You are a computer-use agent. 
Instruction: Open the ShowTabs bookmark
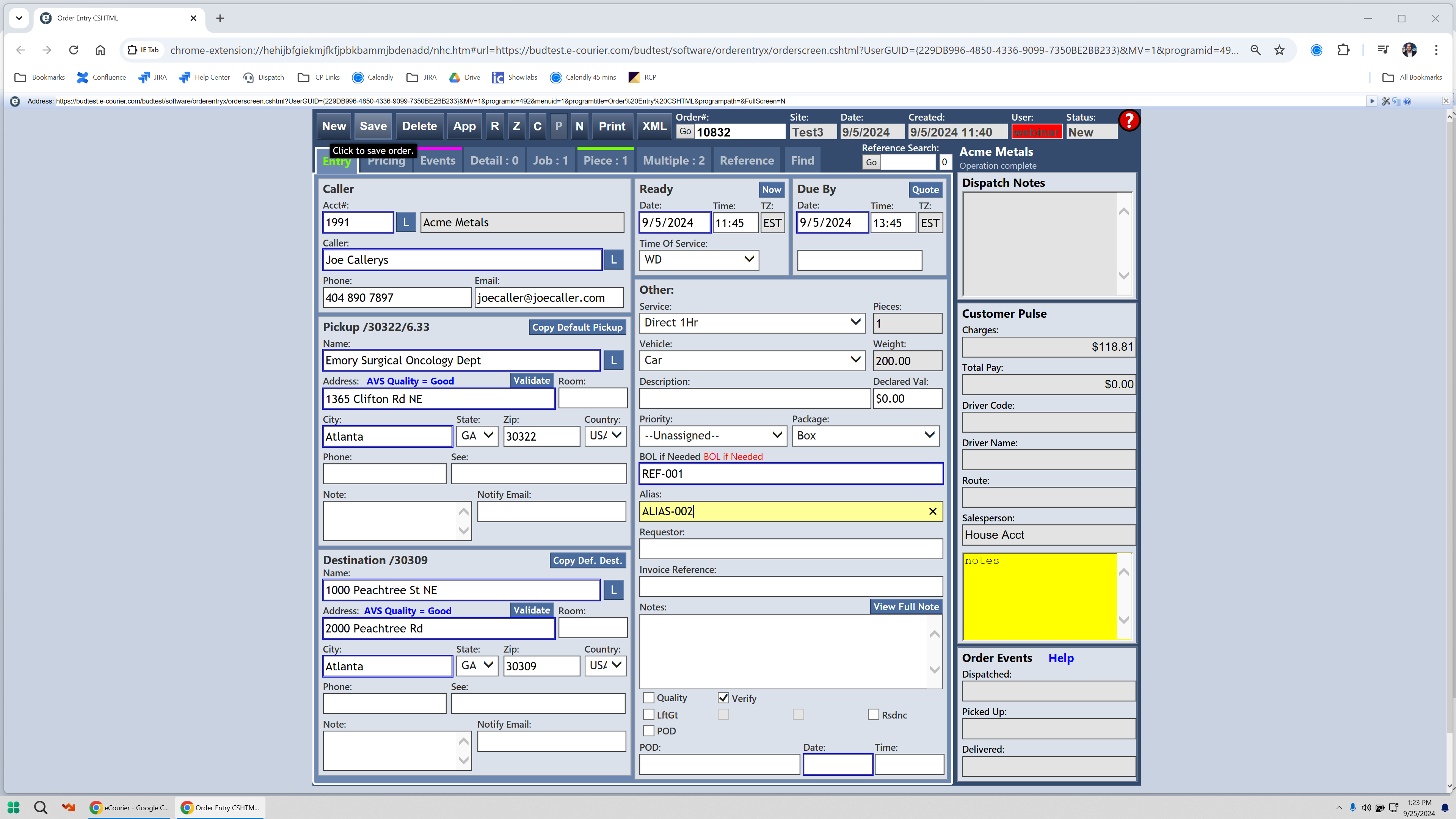pyautogui.click(x=515, y=77)
